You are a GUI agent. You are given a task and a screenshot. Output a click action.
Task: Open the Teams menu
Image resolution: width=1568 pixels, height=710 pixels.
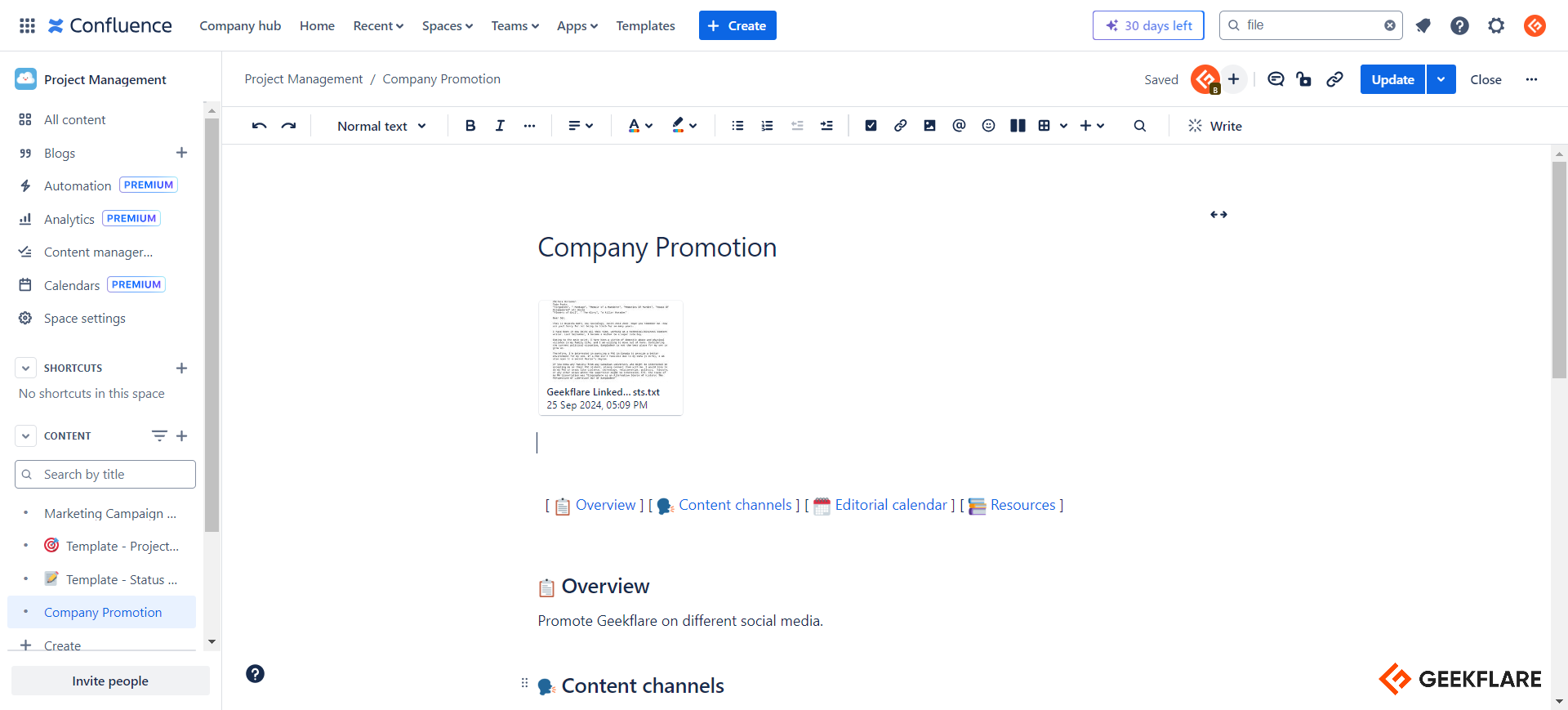coord(515,25)
